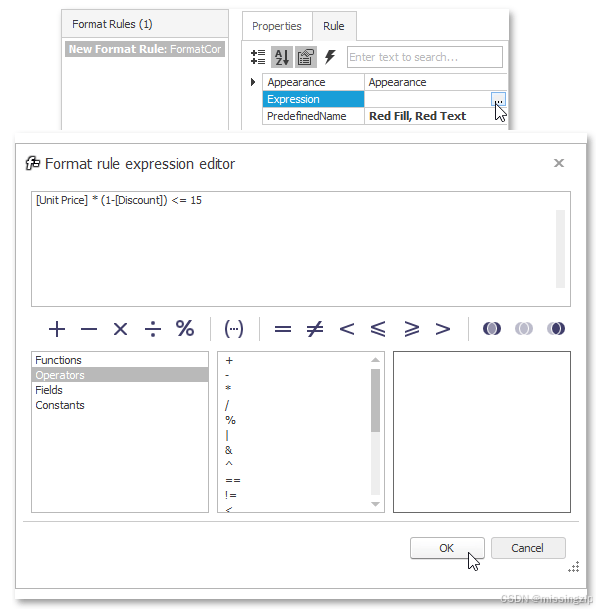597x610 pixels.
Task: Insert the greater-than-or-equal operator from toolbar
Action: tap(411, 329)
